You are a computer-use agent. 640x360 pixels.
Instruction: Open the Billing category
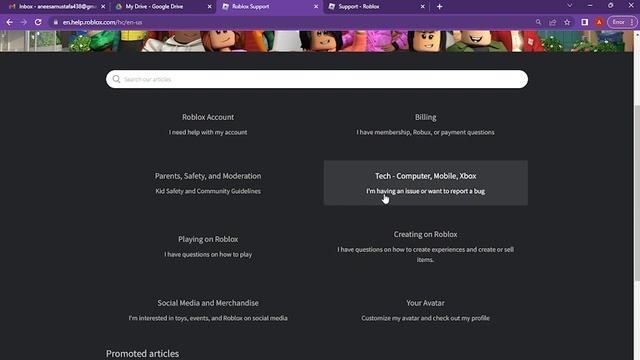click(425, 124)
